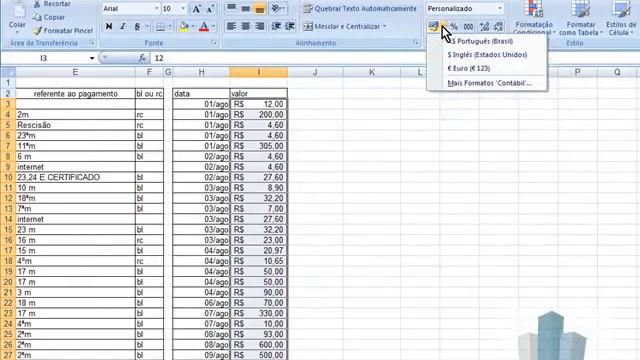The image size is (640, 360).
Task: Choose R$ Português (Brasil) currency
Action: point(487,41)
